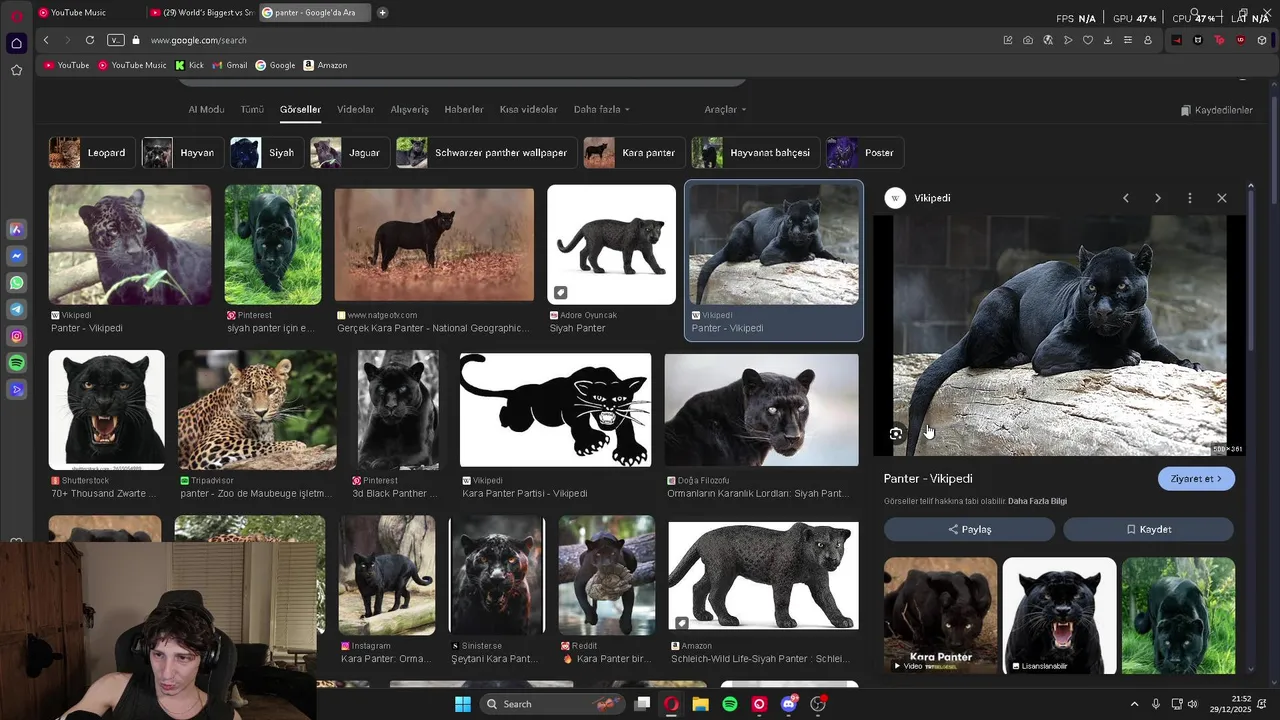Open WhatsApp in the sidebar
The height and width of the screenshot is (720, 1280).
17,283
